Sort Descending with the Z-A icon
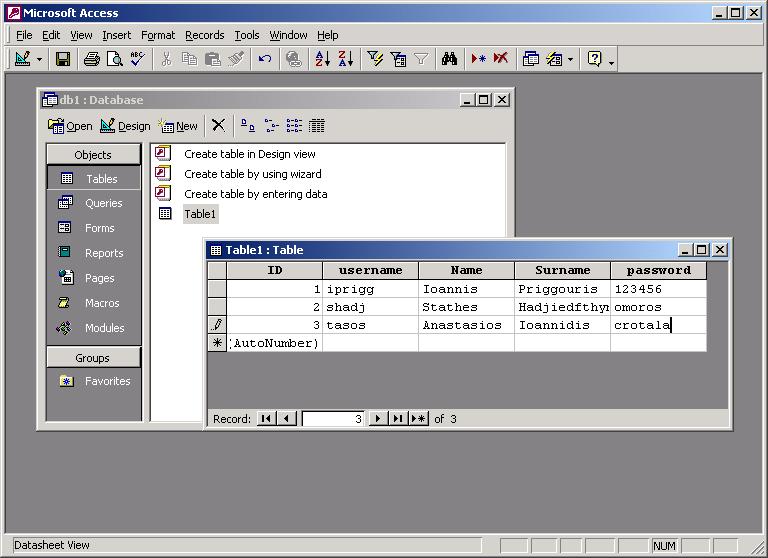 [x=345, y=59]
